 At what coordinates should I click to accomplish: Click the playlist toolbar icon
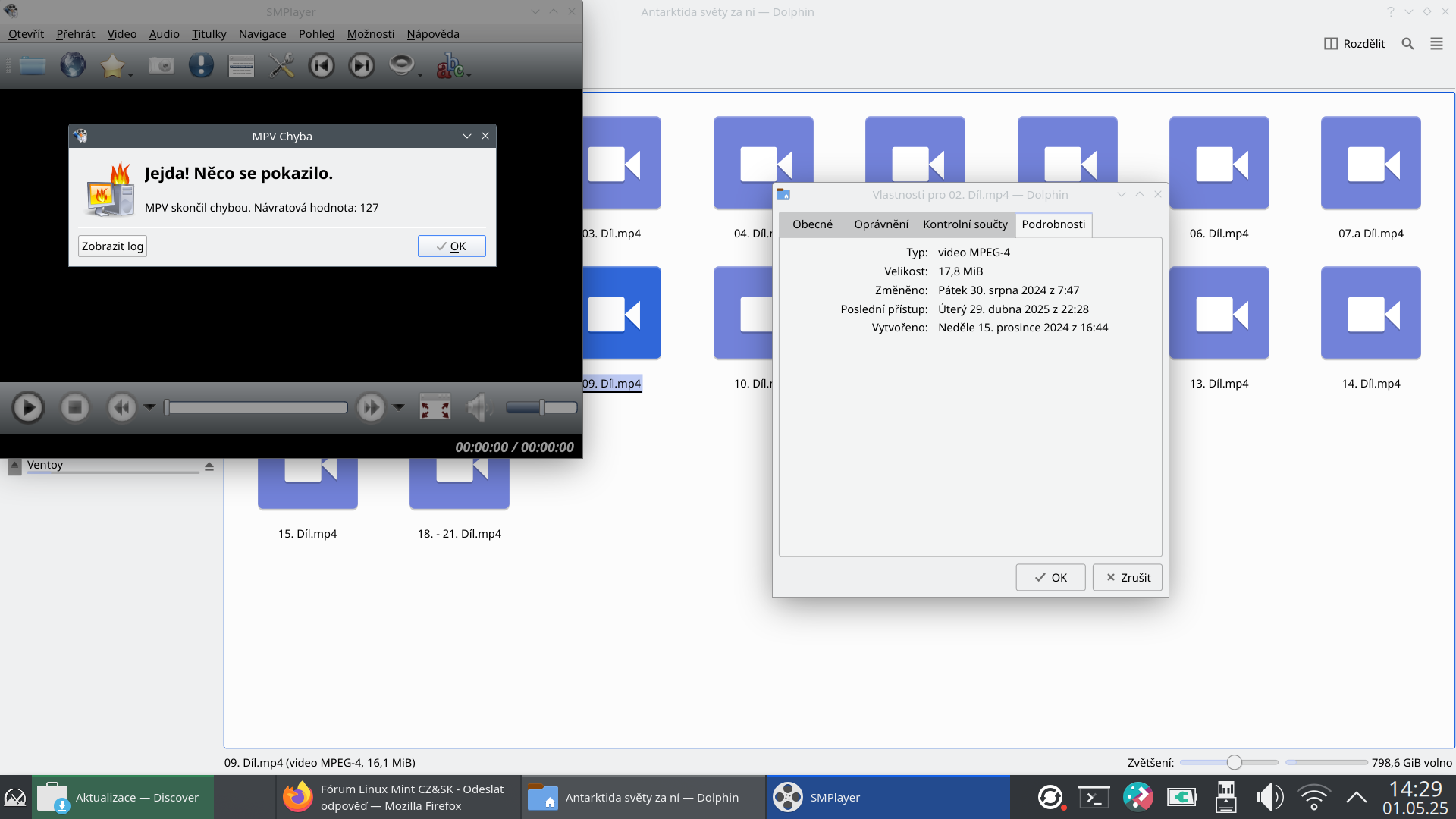(x=241, y=66)
